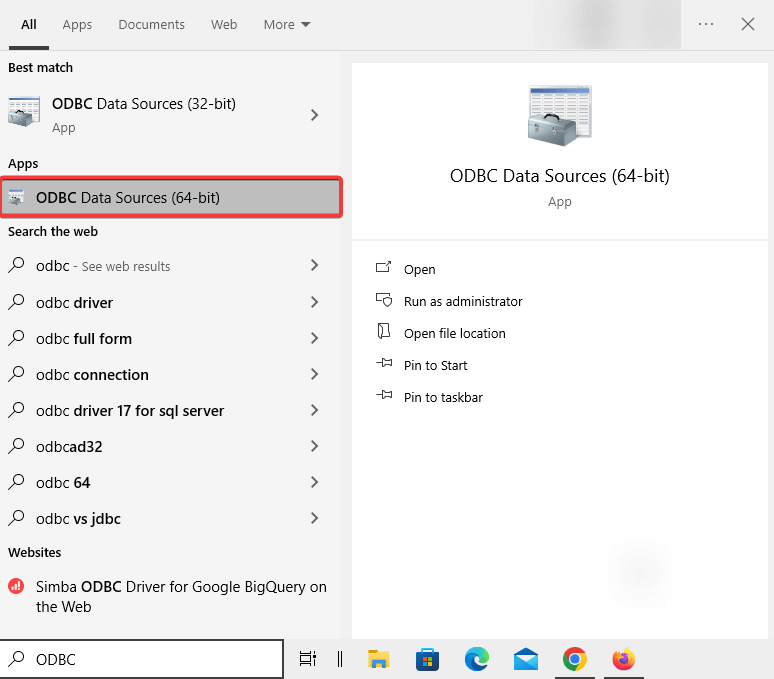Open the Mail app from the taskbar

pos(526,659)
